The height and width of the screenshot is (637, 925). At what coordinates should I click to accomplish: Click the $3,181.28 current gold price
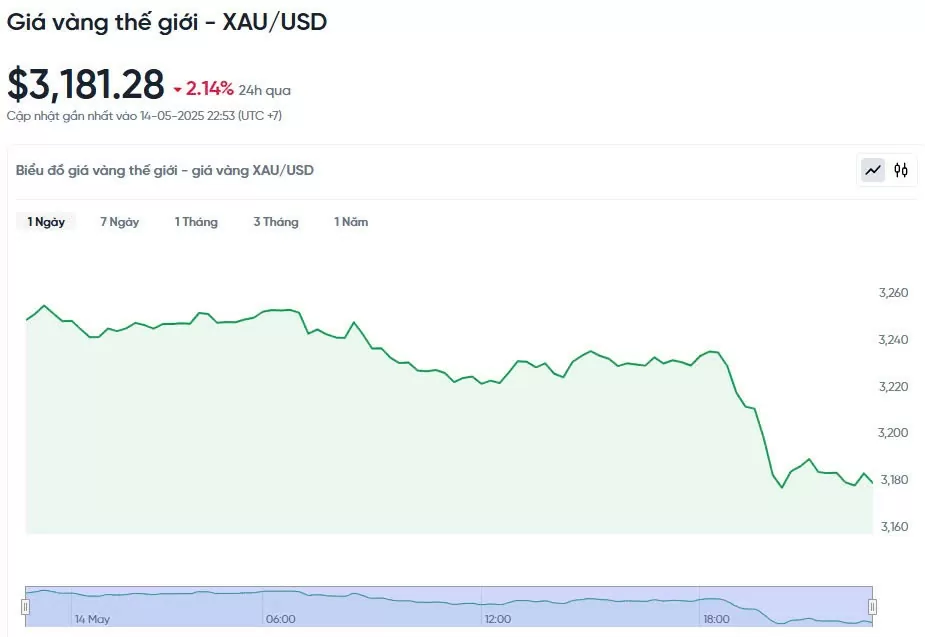point(86,84)
